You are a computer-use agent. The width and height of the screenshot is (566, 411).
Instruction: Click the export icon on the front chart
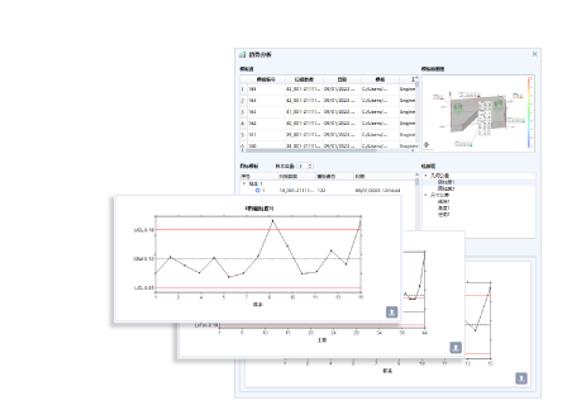tap(392, 312)
